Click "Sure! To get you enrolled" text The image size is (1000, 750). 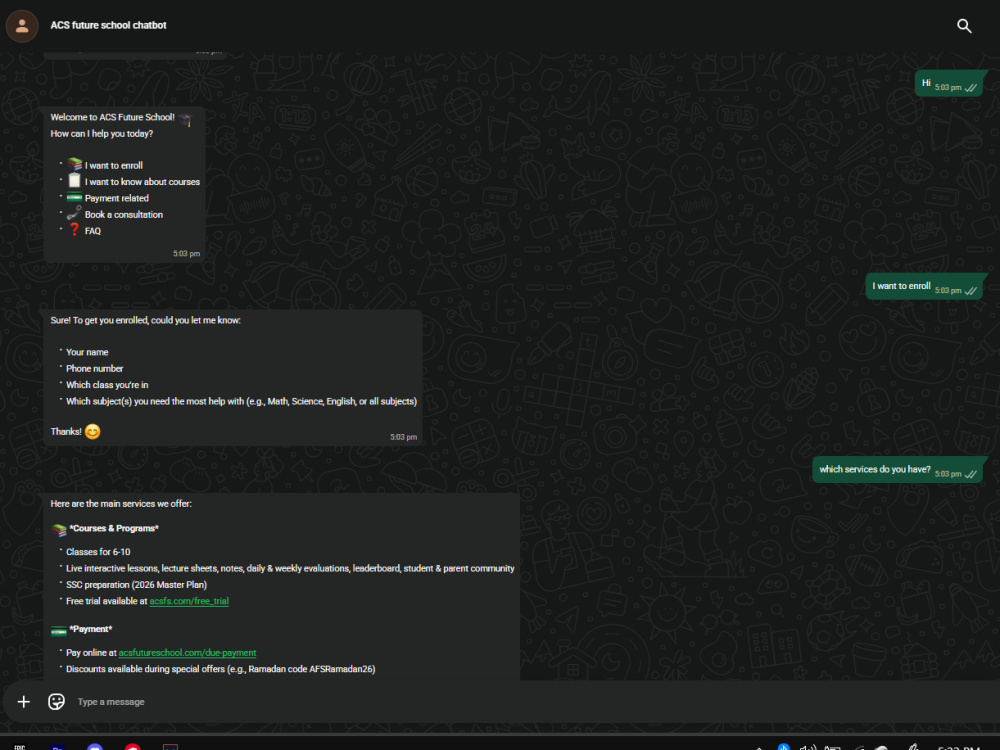point(145,320)
